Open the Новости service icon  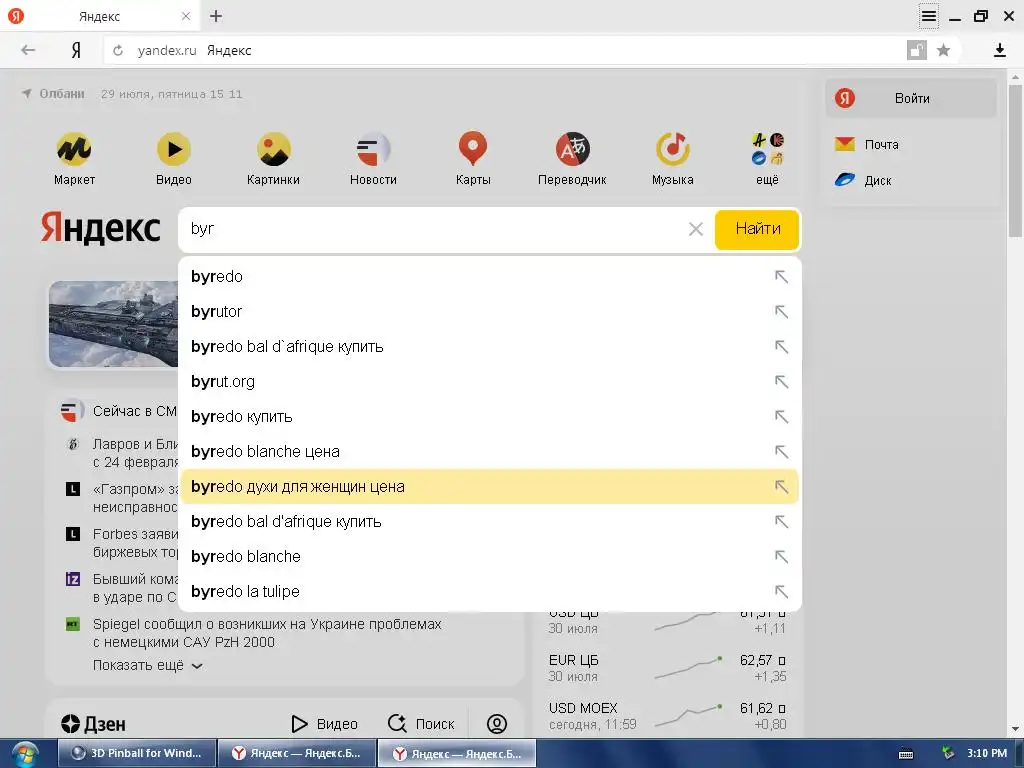(x=373, y=150)
